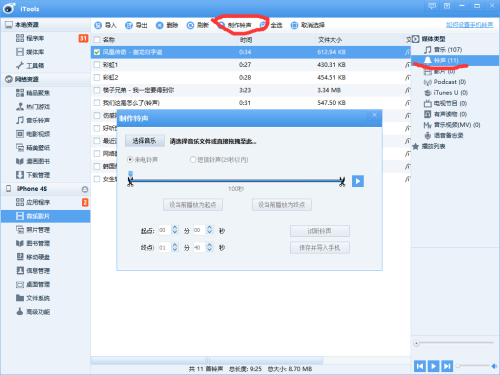Click the 全选 select all toolbar button
500x375 pixels.
tap(271, 25)
